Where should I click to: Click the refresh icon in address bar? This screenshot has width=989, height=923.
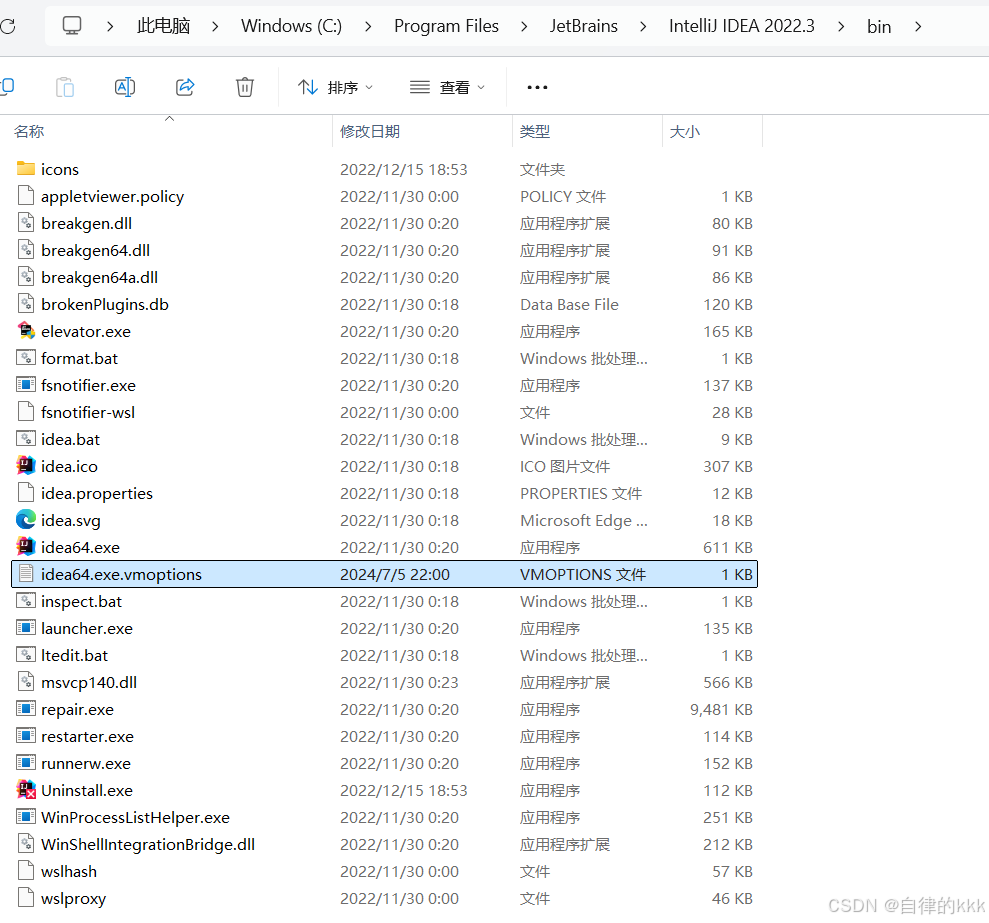click(x=7, y=26)
